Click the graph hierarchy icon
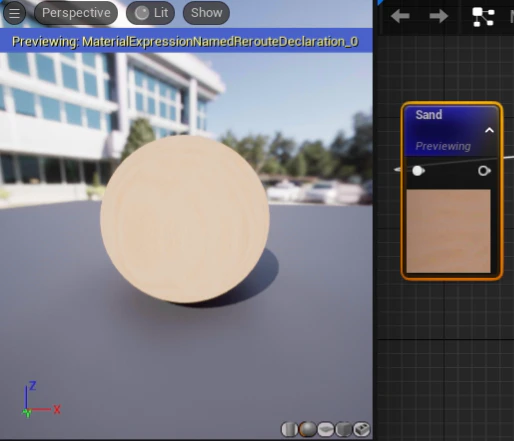514x441 pixels. coord(483,17)
